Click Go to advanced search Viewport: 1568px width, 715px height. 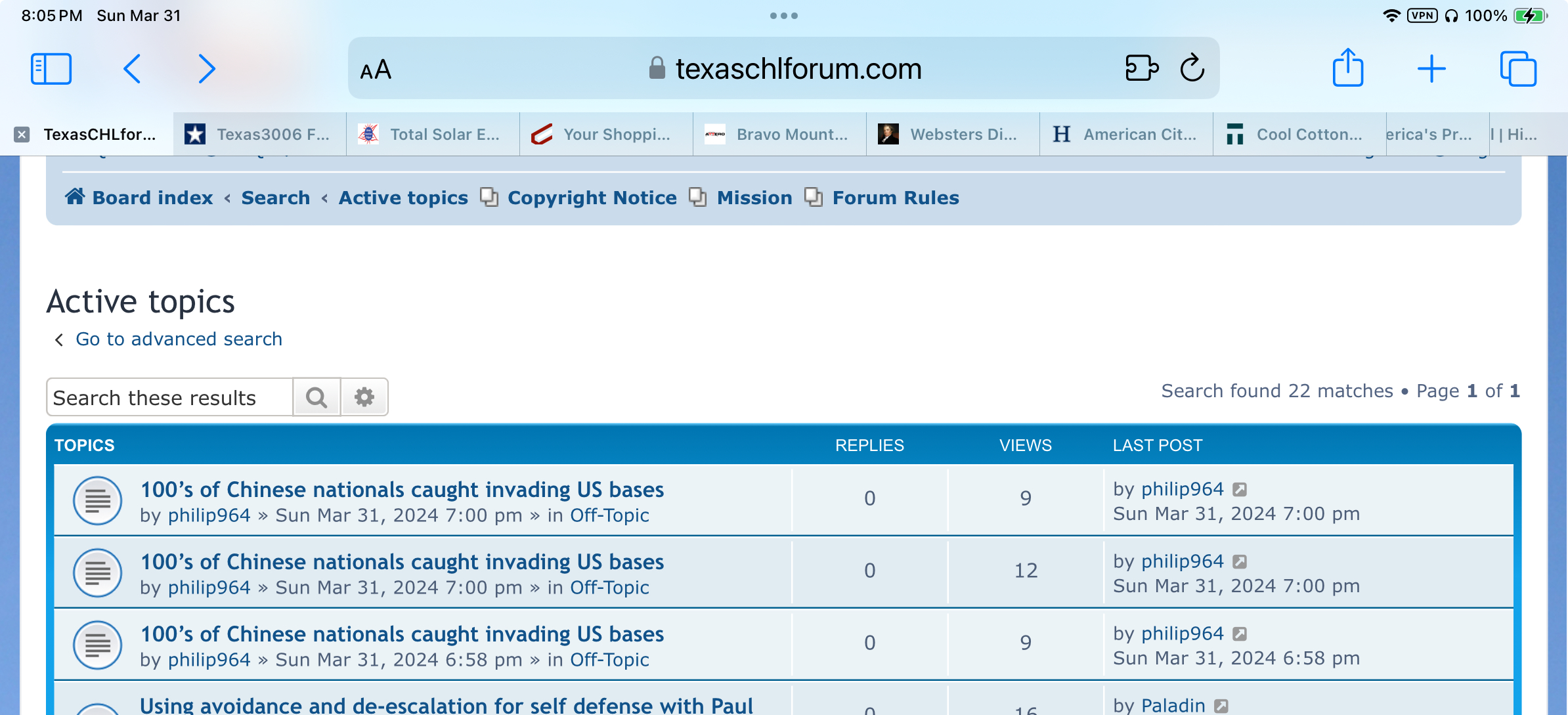(179, 339)
